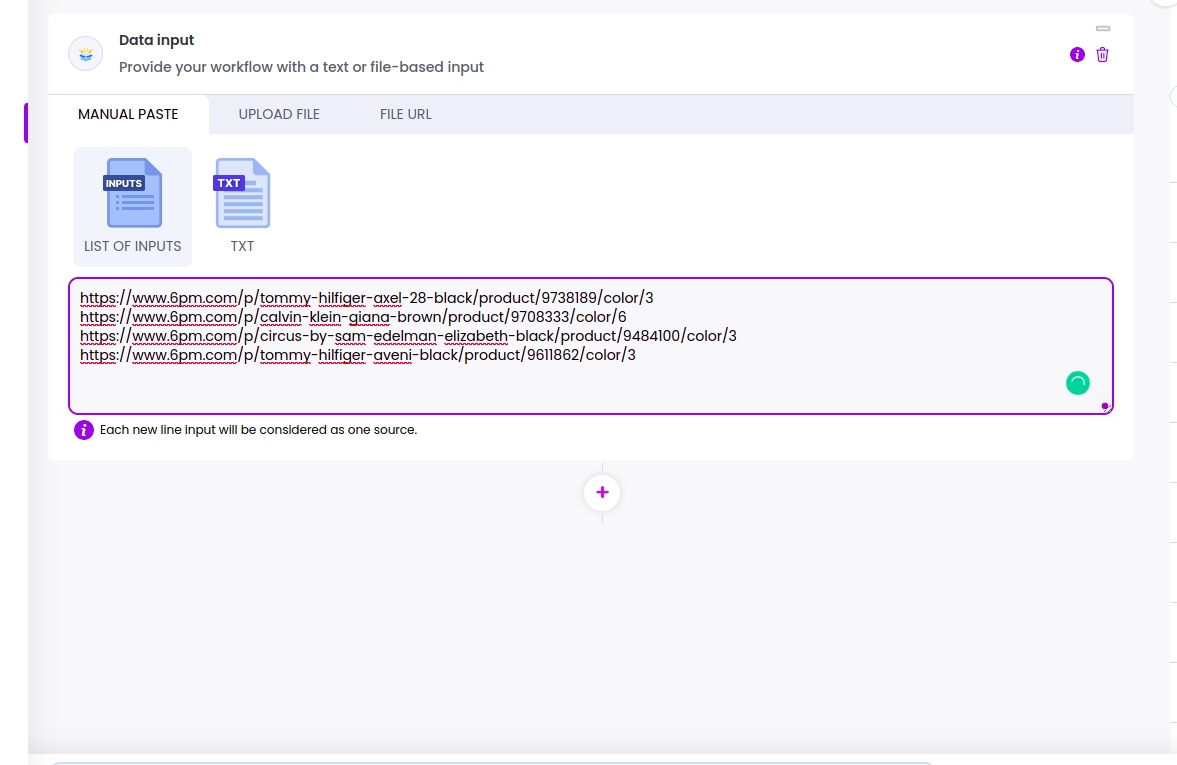
Task: Place cursor on the calvin-klein-giana-brown URL line
Action: click(352, 317)
